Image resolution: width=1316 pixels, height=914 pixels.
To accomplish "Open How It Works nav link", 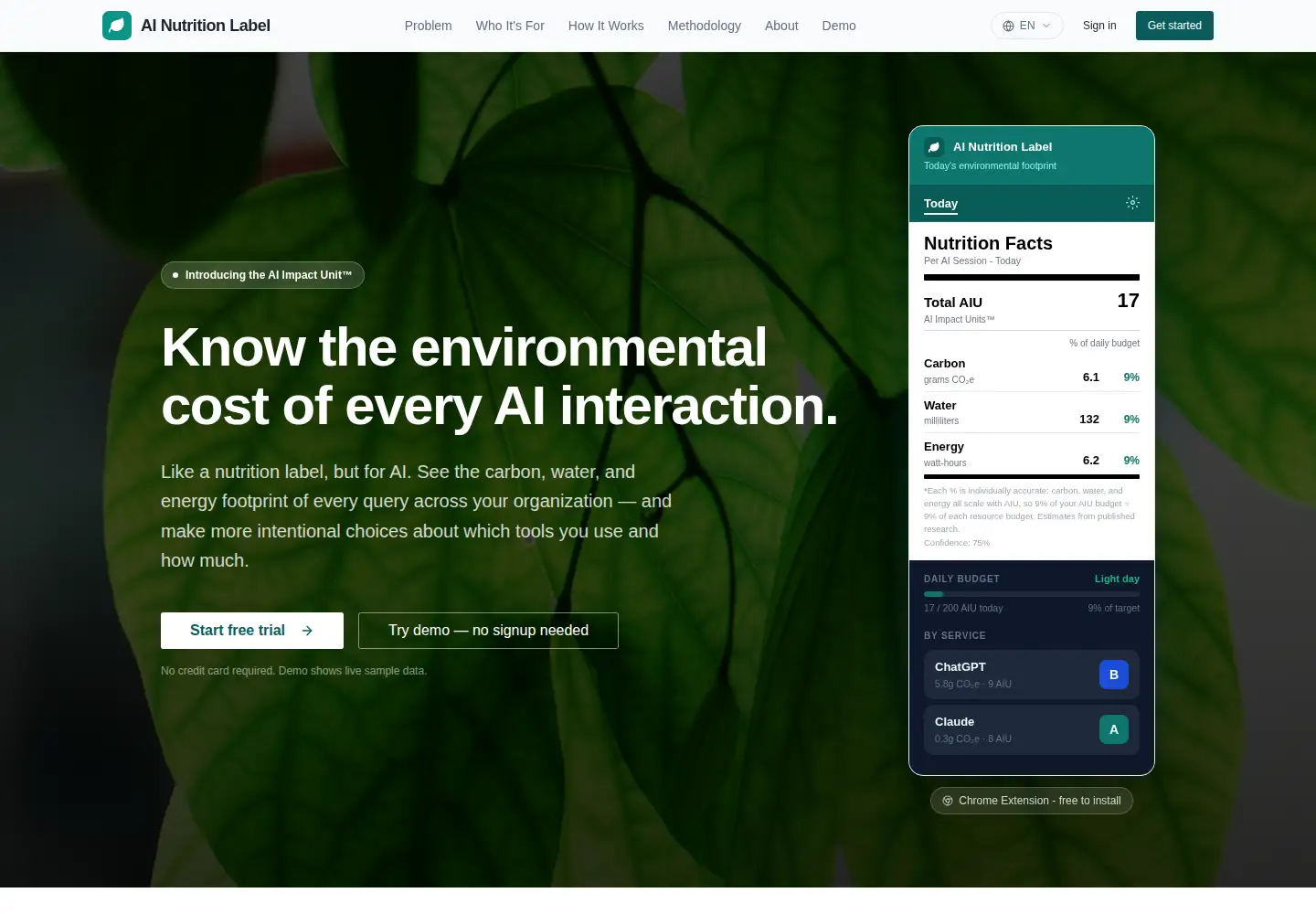I will coord(606,26).
